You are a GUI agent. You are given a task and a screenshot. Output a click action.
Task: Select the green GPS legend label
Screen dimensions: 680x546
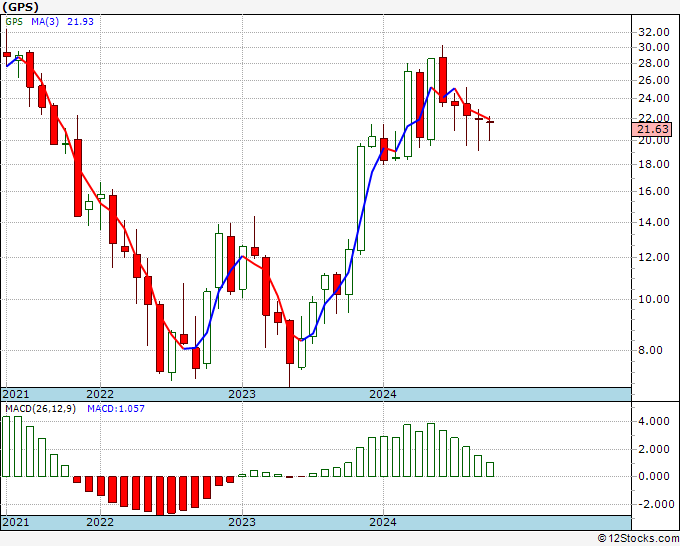click(x=14, y=22)
